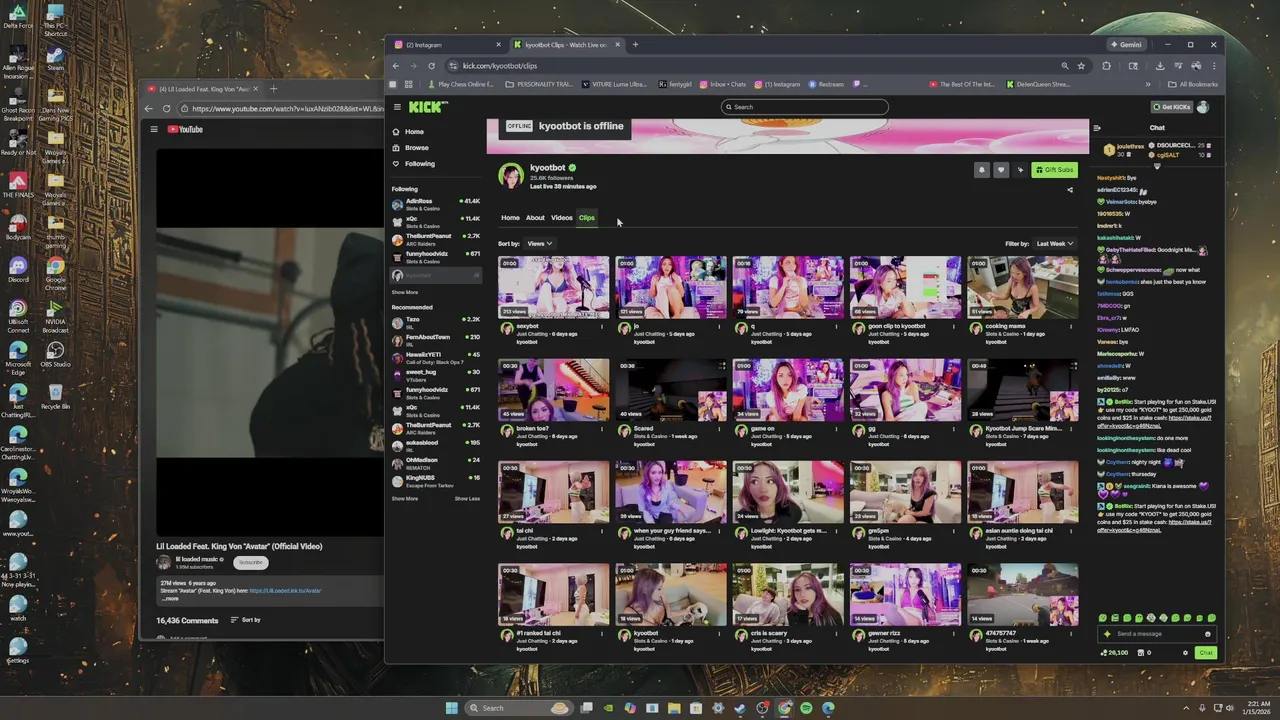Image resolution: width=1280 pixels, height=720 pixels.
Task: Open the gewner rizz clip thumbnail
Action: coord(905,594)
